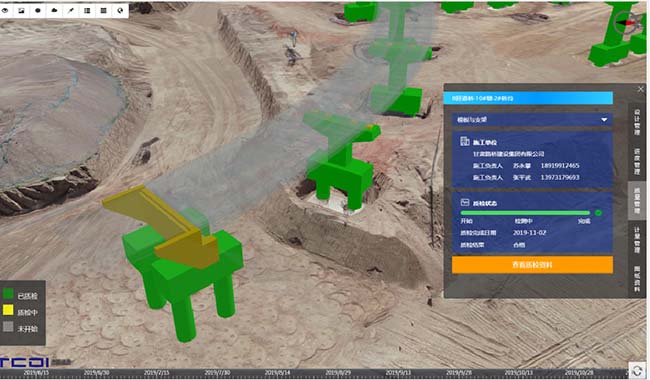Toggle the eye visibility icon in toolbar
The image size is (650, 380).
pyautogui.click(x=5, y=11)
